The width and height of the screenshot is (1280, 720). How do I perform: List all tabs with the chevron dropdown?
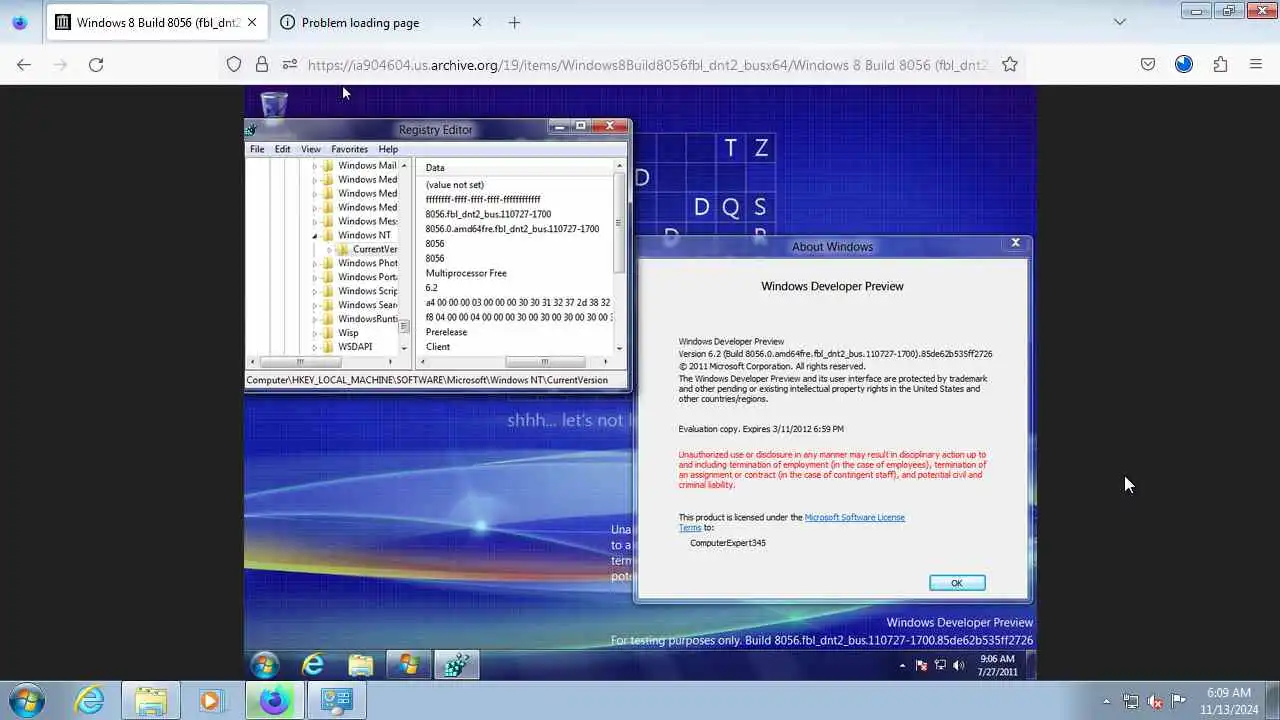pyautogui.click(x=1120, y=22)
